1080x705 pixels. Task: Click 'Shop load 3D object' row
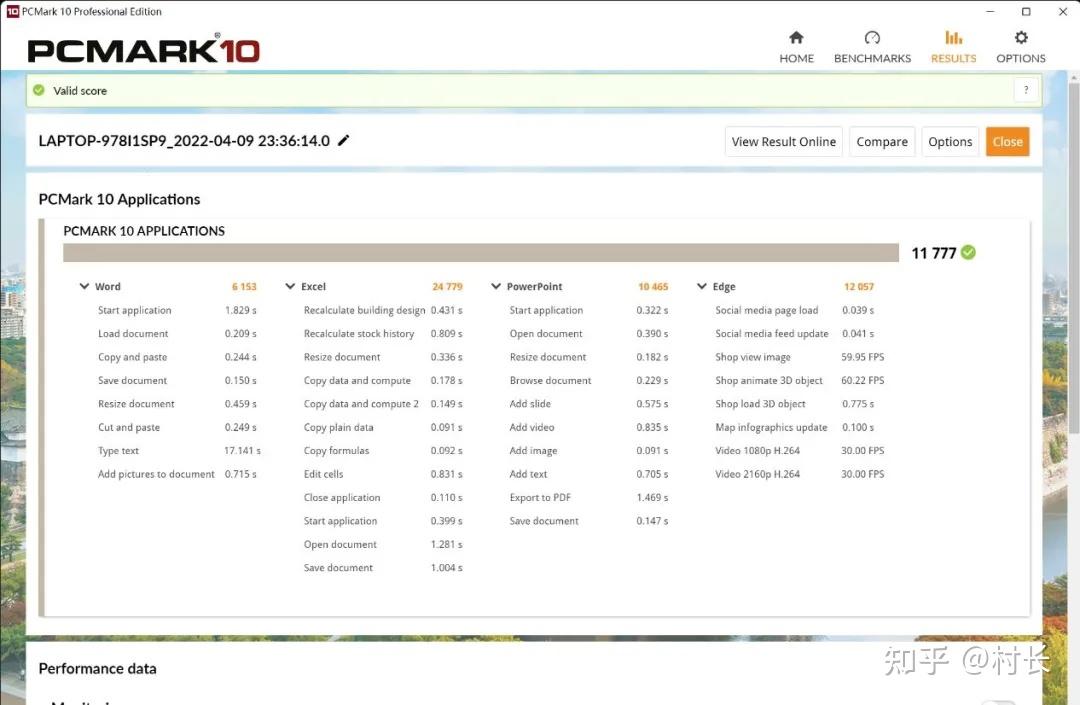pos(795,403)
